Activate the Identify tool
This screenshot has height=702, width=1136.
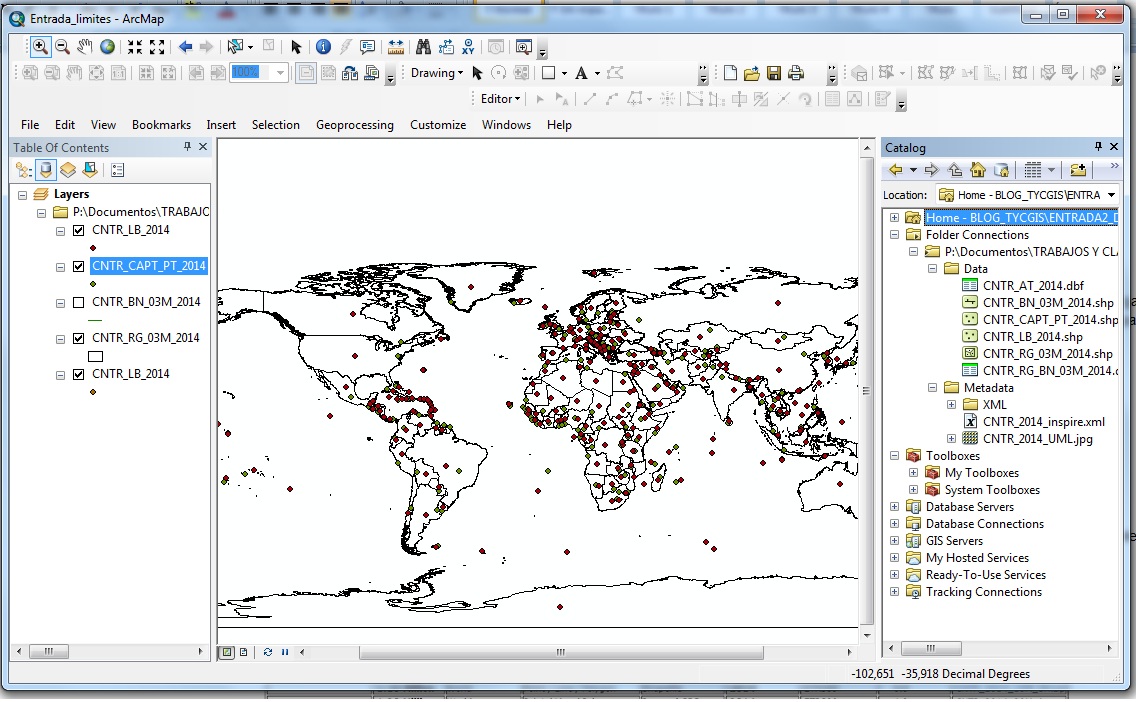(x=323, y=47)
